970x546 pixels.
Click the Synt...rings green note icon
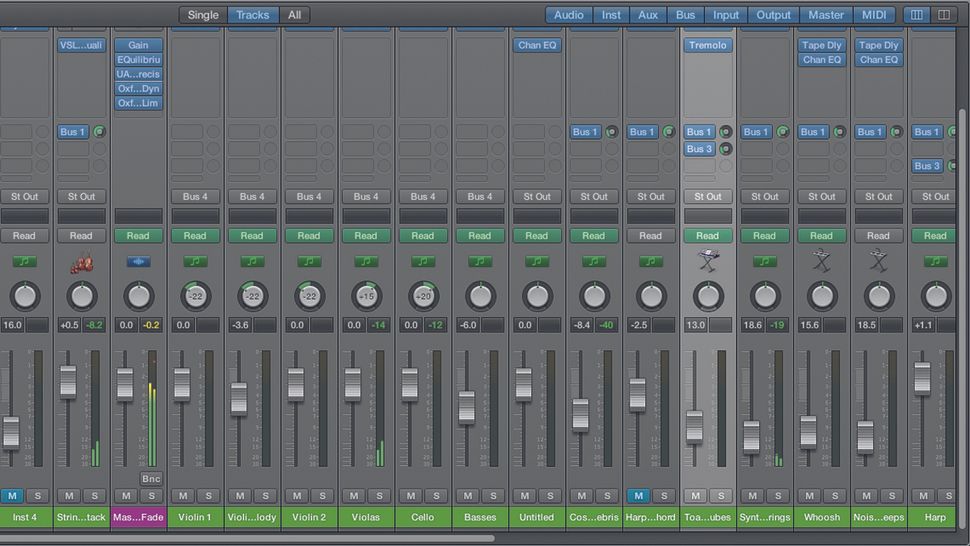click(x=765, y=262)
